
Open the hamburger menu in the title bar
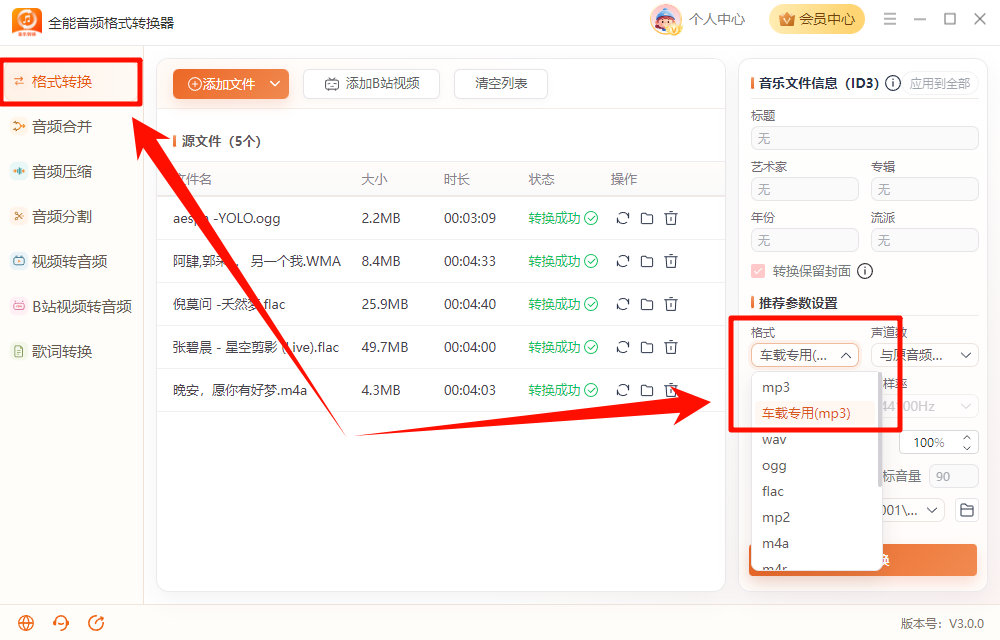pyautogui.click(x=890, y=19)
